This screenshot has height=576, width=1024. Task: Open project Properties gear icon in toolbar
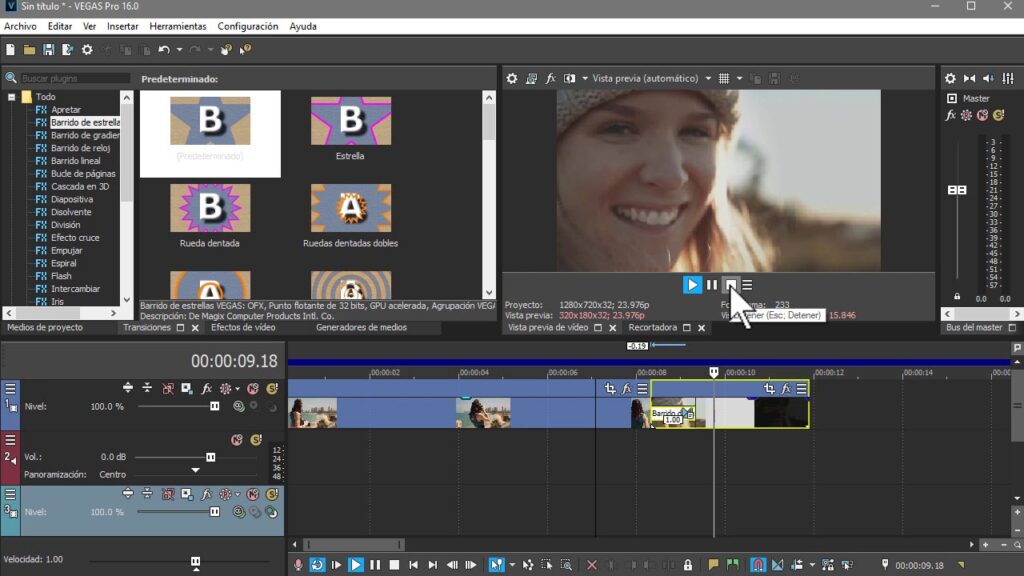point(87,50)
